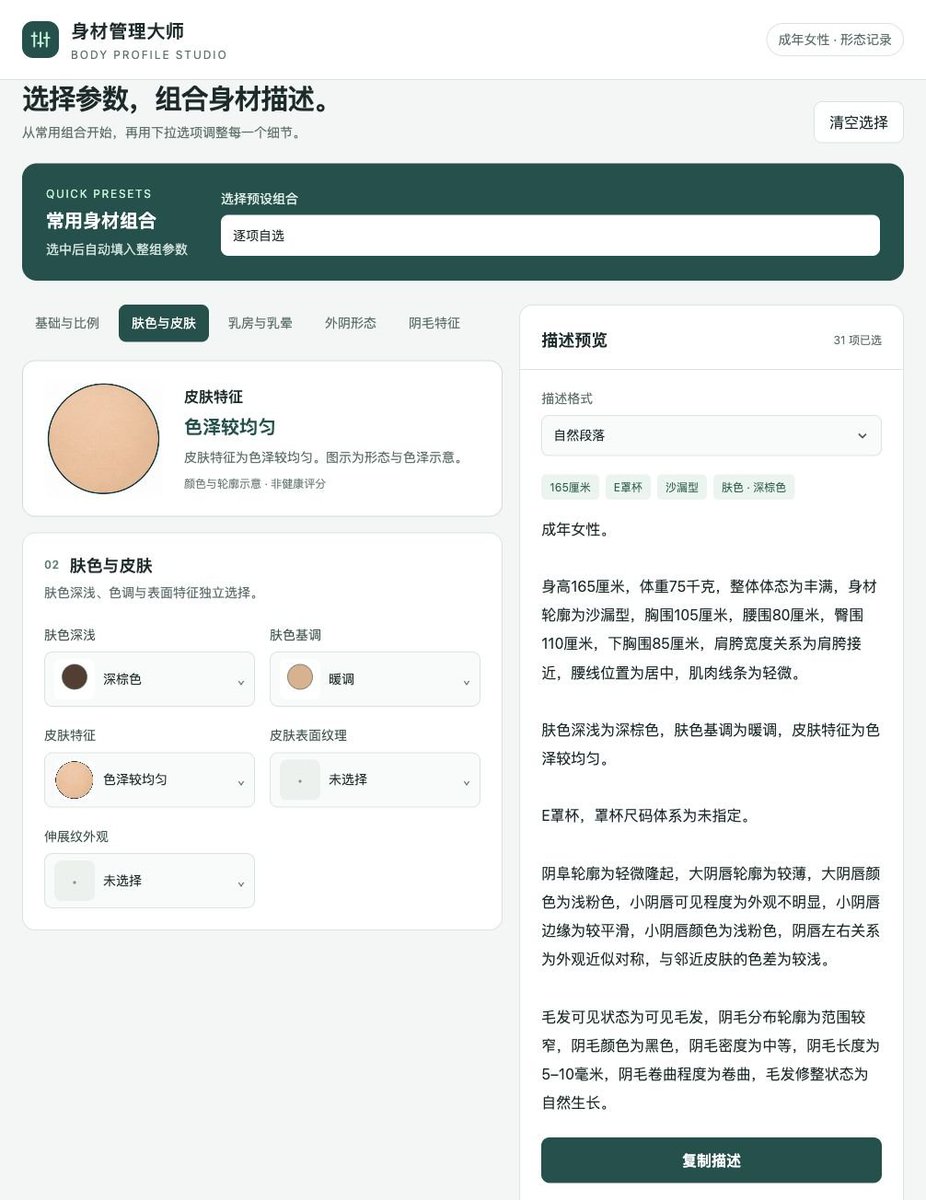Switch to the 基础与比例 tab

(x=67, y=323)
